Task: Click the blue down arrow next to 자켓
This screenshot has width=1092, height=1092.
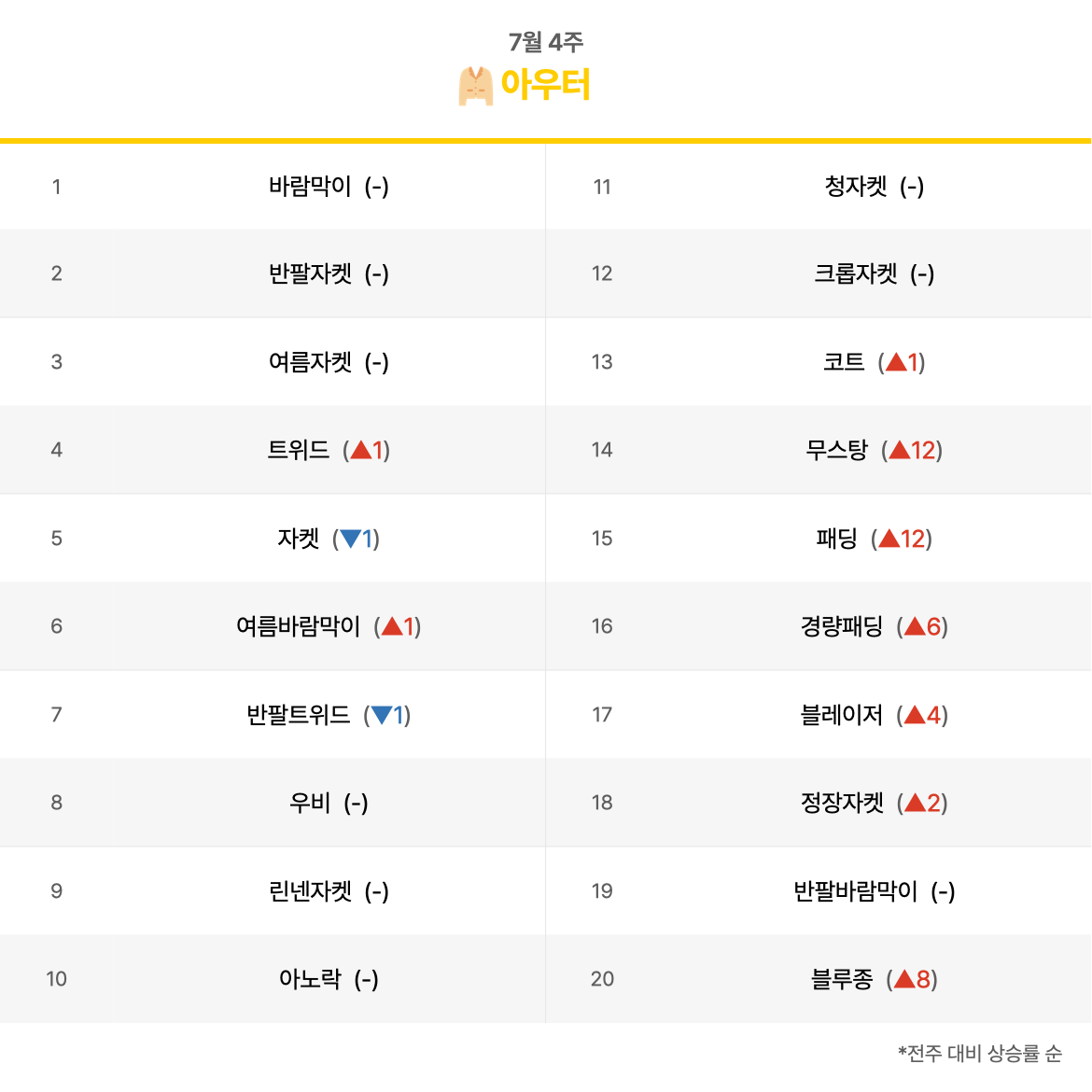Action: [350, 539]
